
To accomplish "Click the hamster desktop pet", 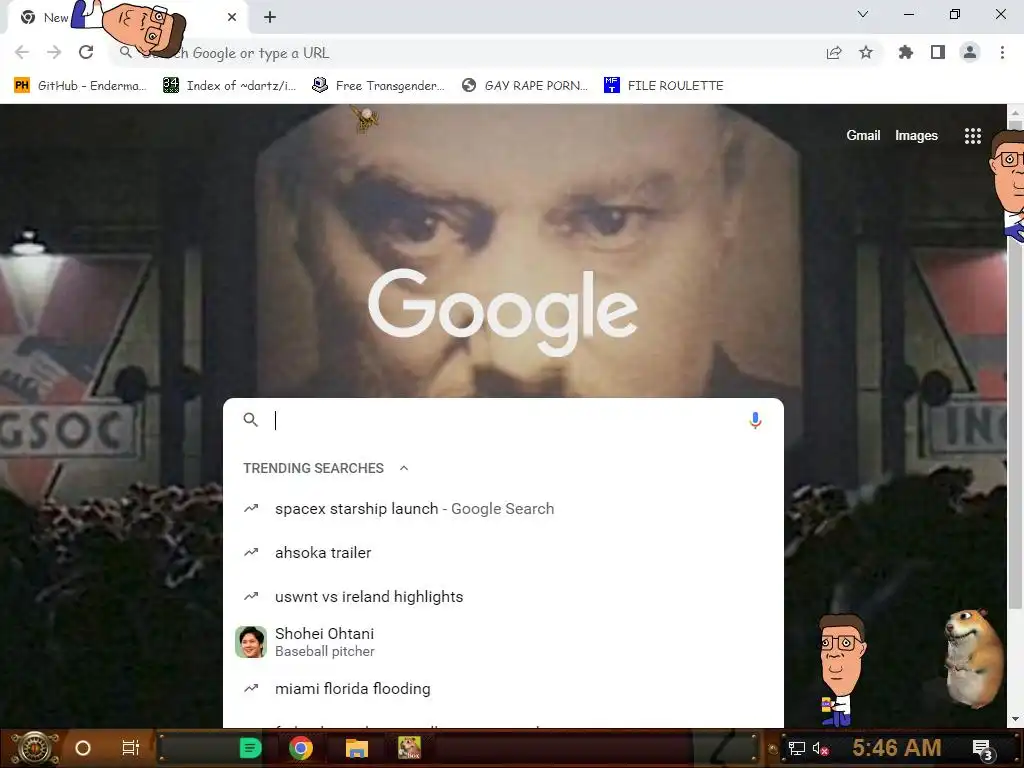I will pyautogui.click(x=973, y=658).
